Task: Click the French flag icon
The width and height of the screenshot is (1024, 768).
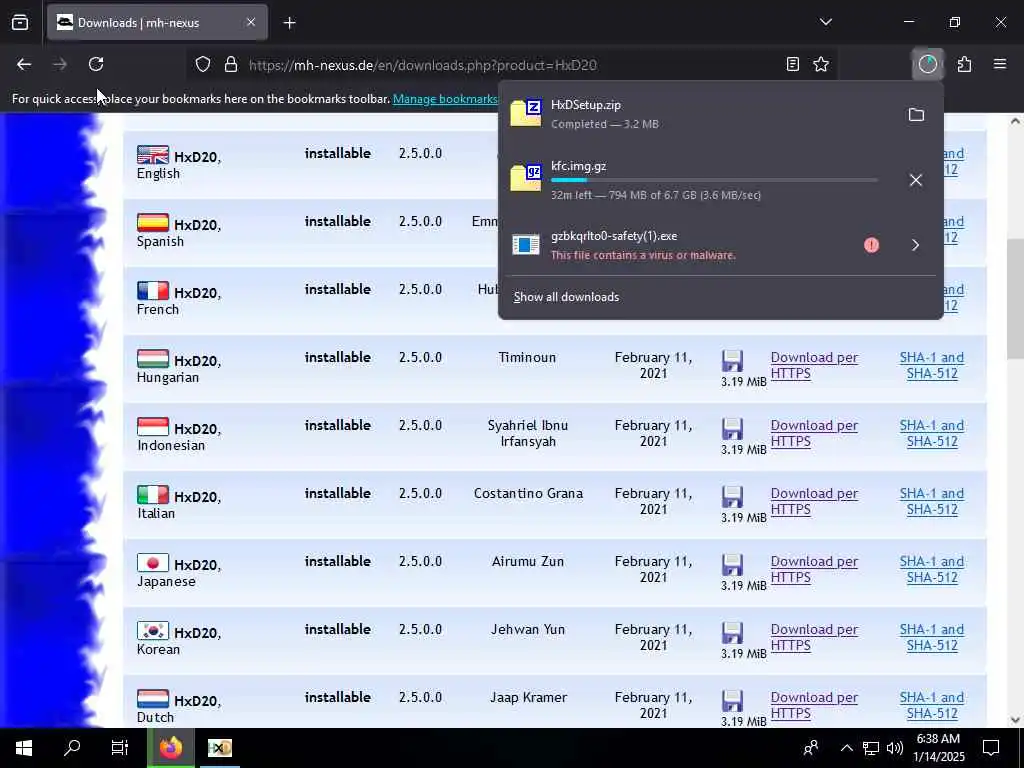Action: (153, 291)
